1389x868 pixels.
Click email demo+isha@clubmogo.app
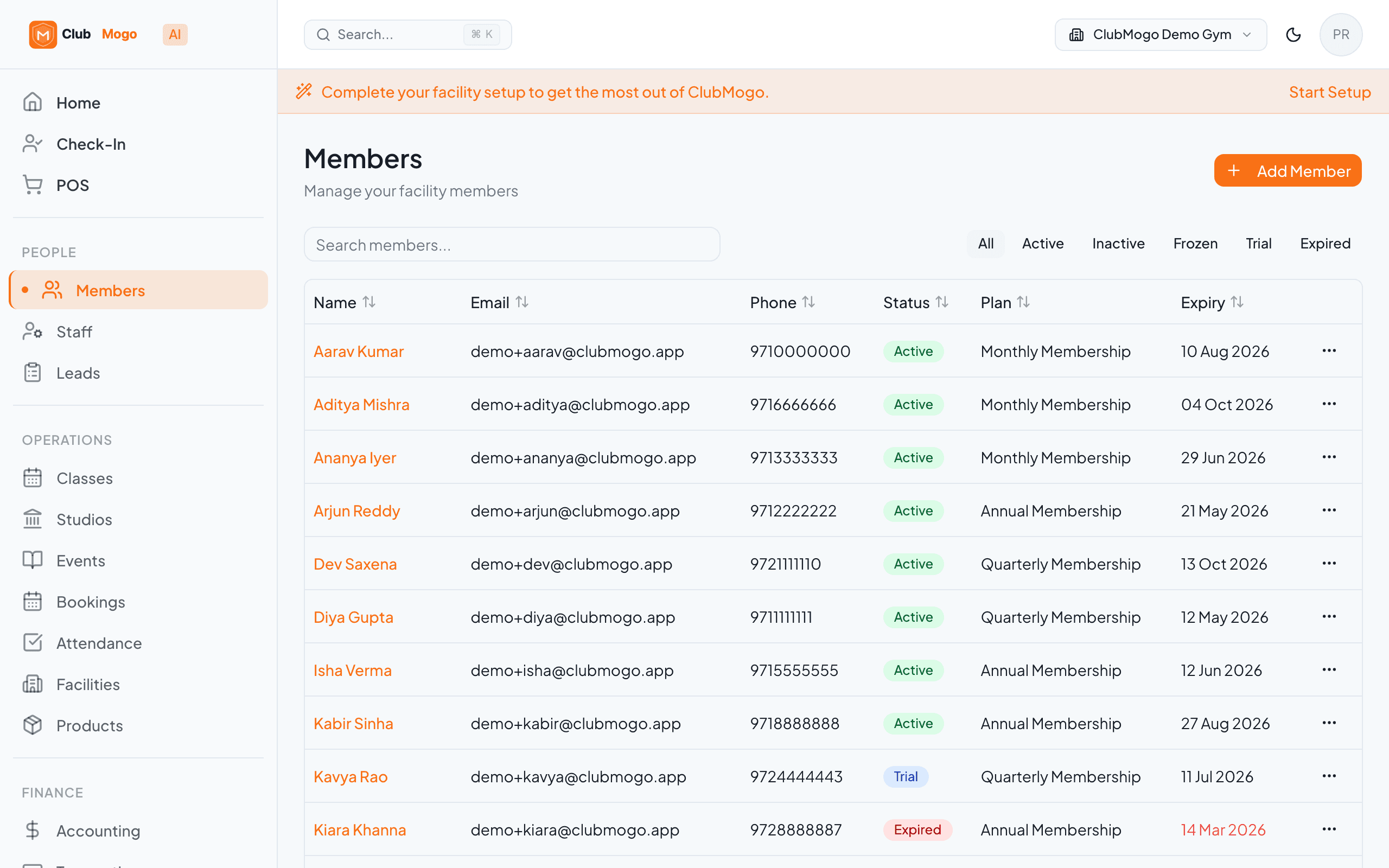(572, 671)
